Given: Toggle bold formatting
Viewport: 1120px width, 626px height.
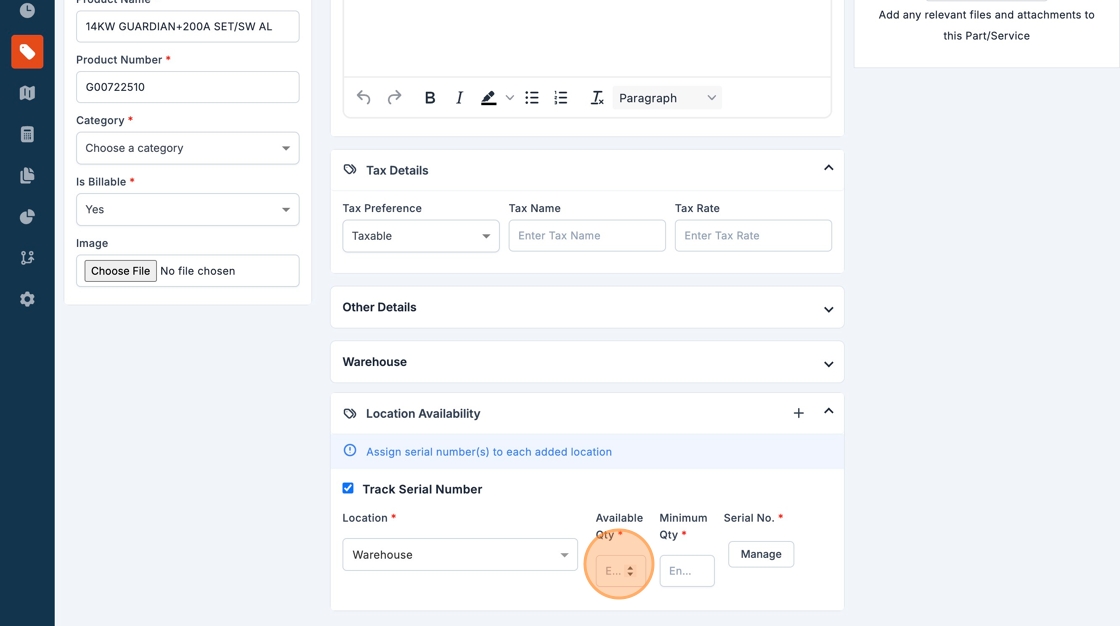Looking at the screenshot, I should [x=430, y=98].
